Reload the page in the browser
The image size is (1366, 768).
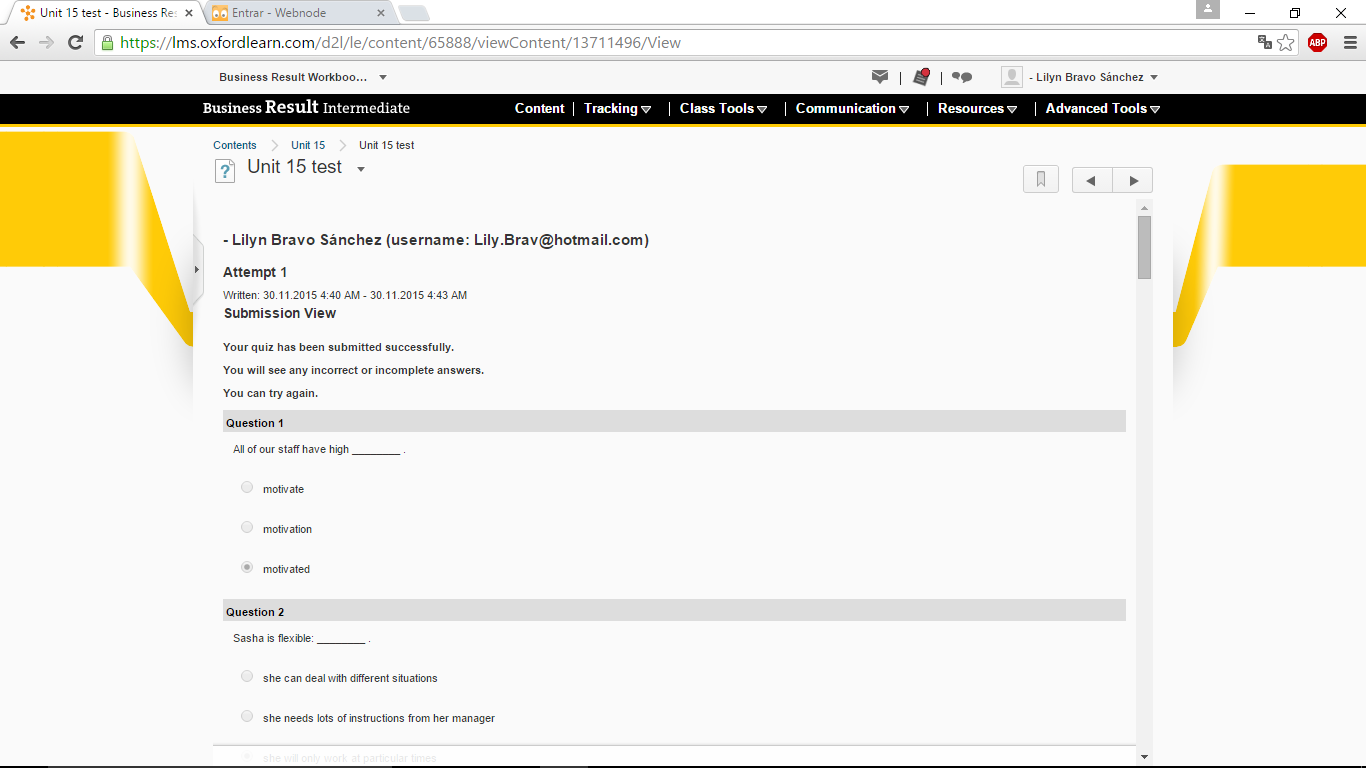click(x=75, y=42)
